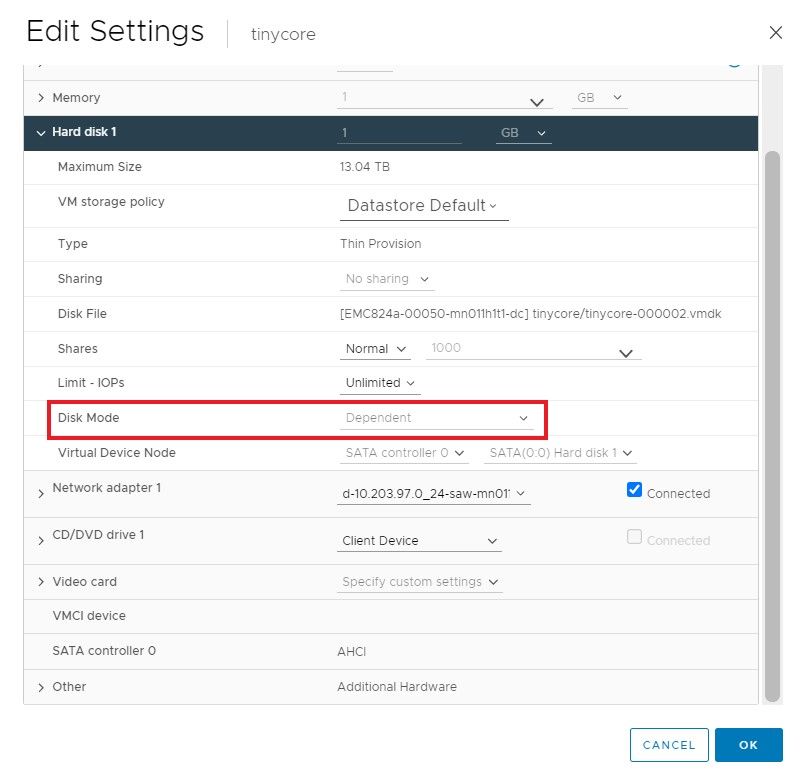Open the Limit - IOPs Unlimited dropdown
This screenshot has height=780, width=805.
tap(379, 383)
